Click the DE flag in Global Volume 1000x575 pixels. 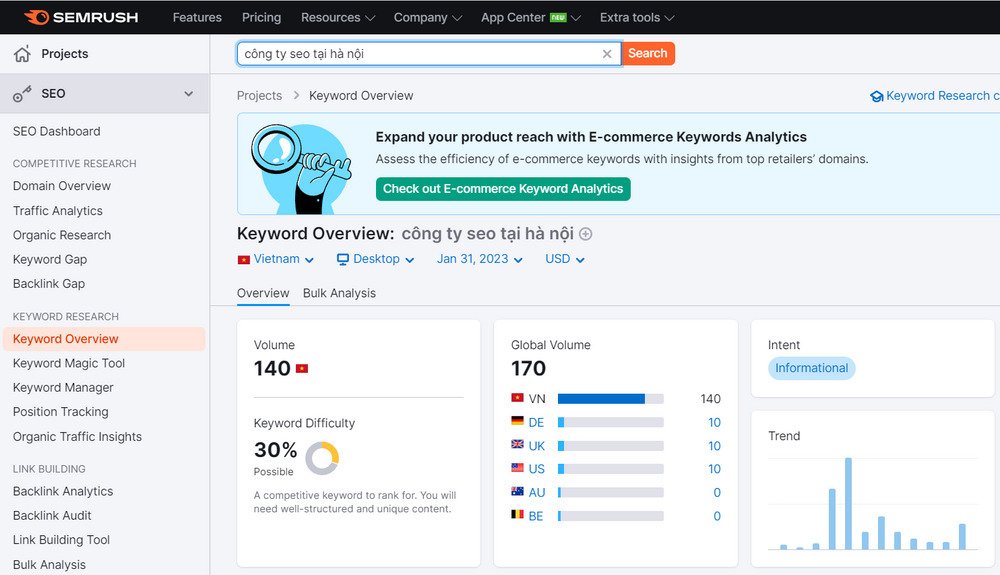(x=517, y=421)
